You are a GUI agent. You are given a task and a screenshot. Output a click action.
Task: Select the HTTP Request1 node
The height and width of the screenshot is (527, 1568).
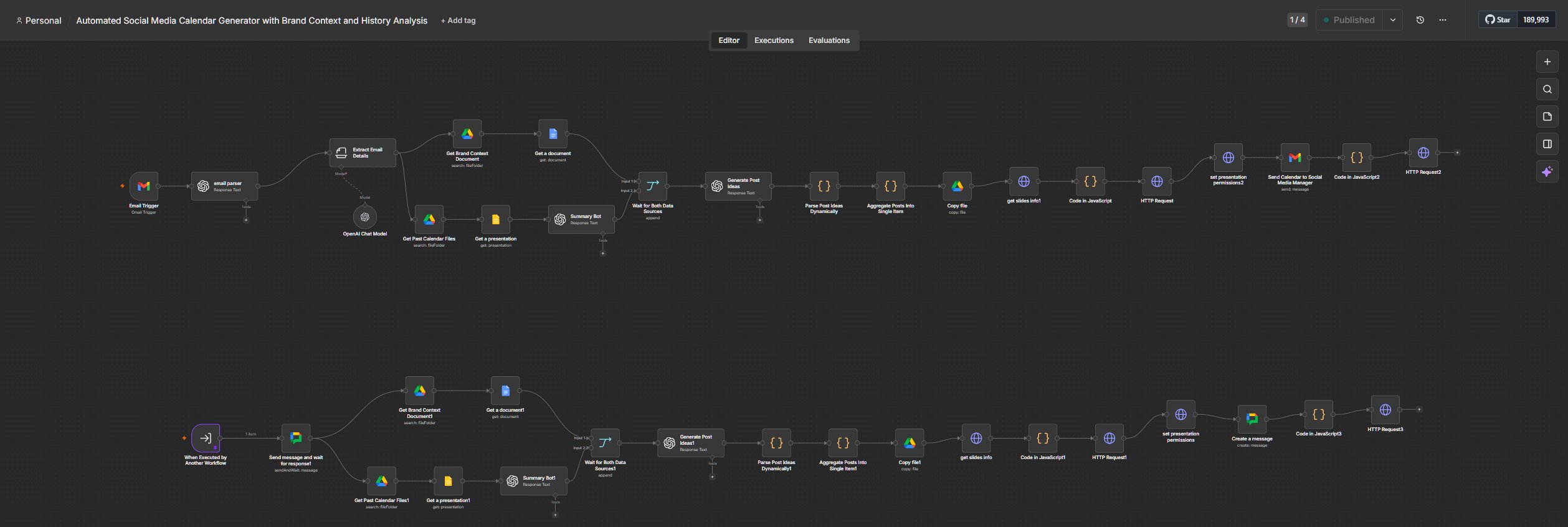point(1109,438)
